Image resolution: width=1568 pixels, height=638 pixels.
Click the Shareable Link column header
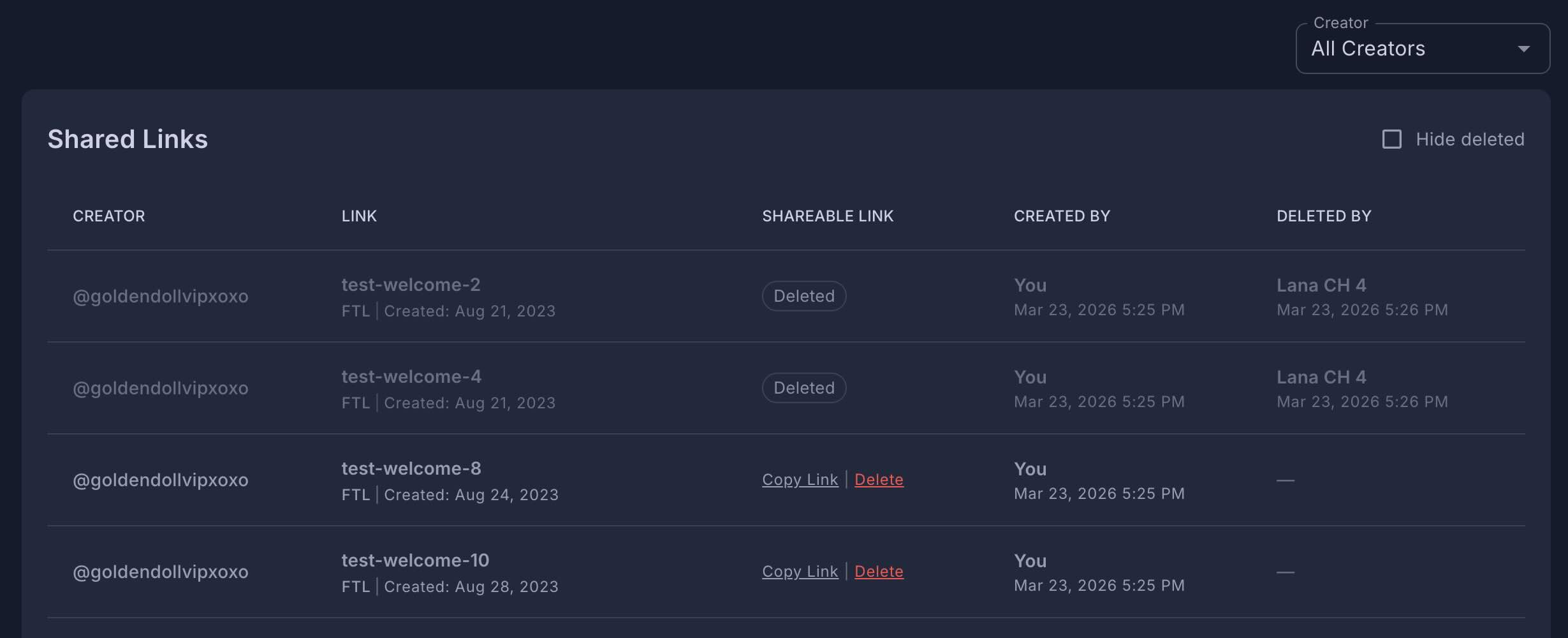coord(827,216)
